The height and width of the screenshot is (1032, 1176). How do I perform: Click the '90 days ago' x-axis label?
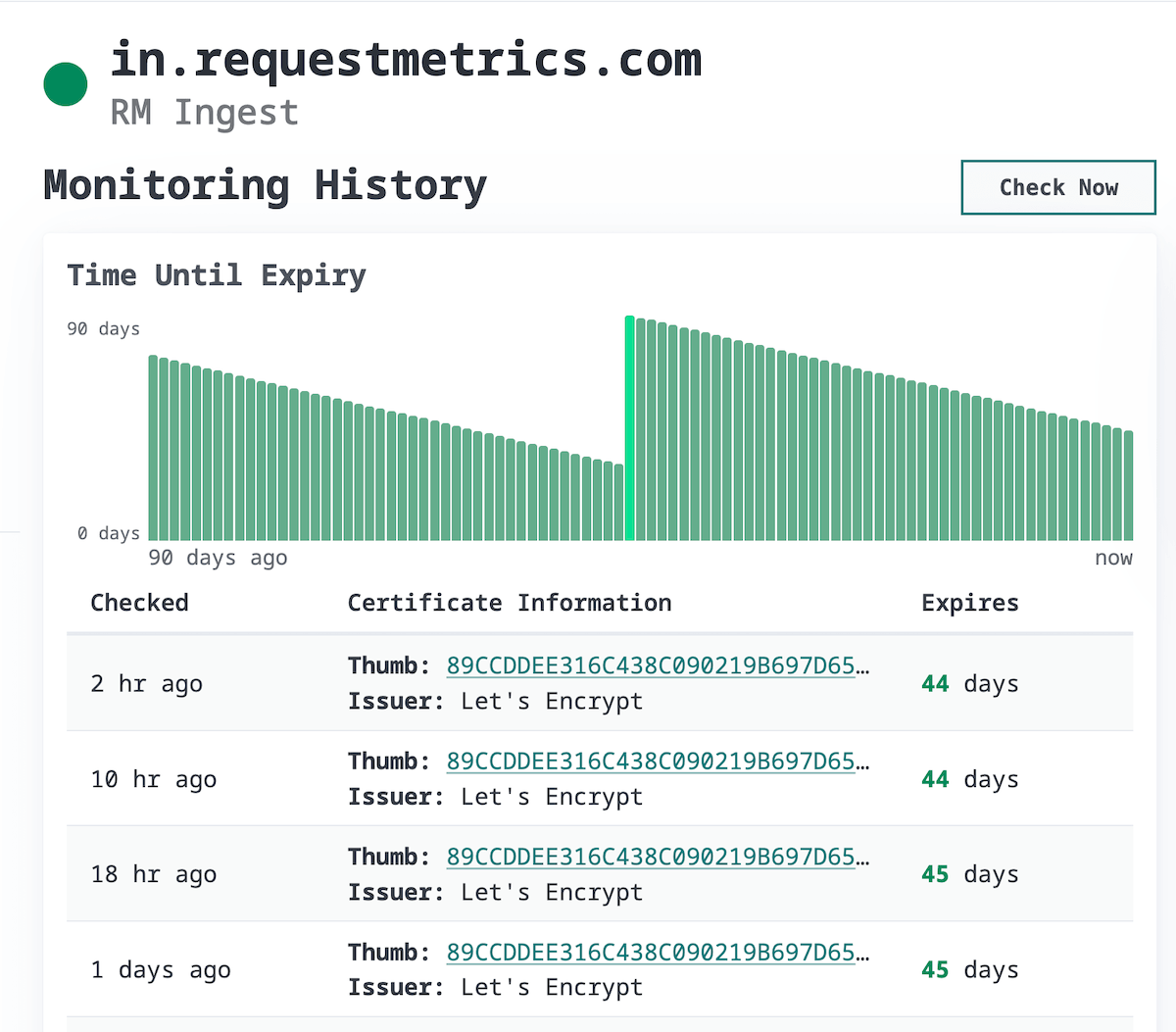pyautogui.click(x=218, y=558)
